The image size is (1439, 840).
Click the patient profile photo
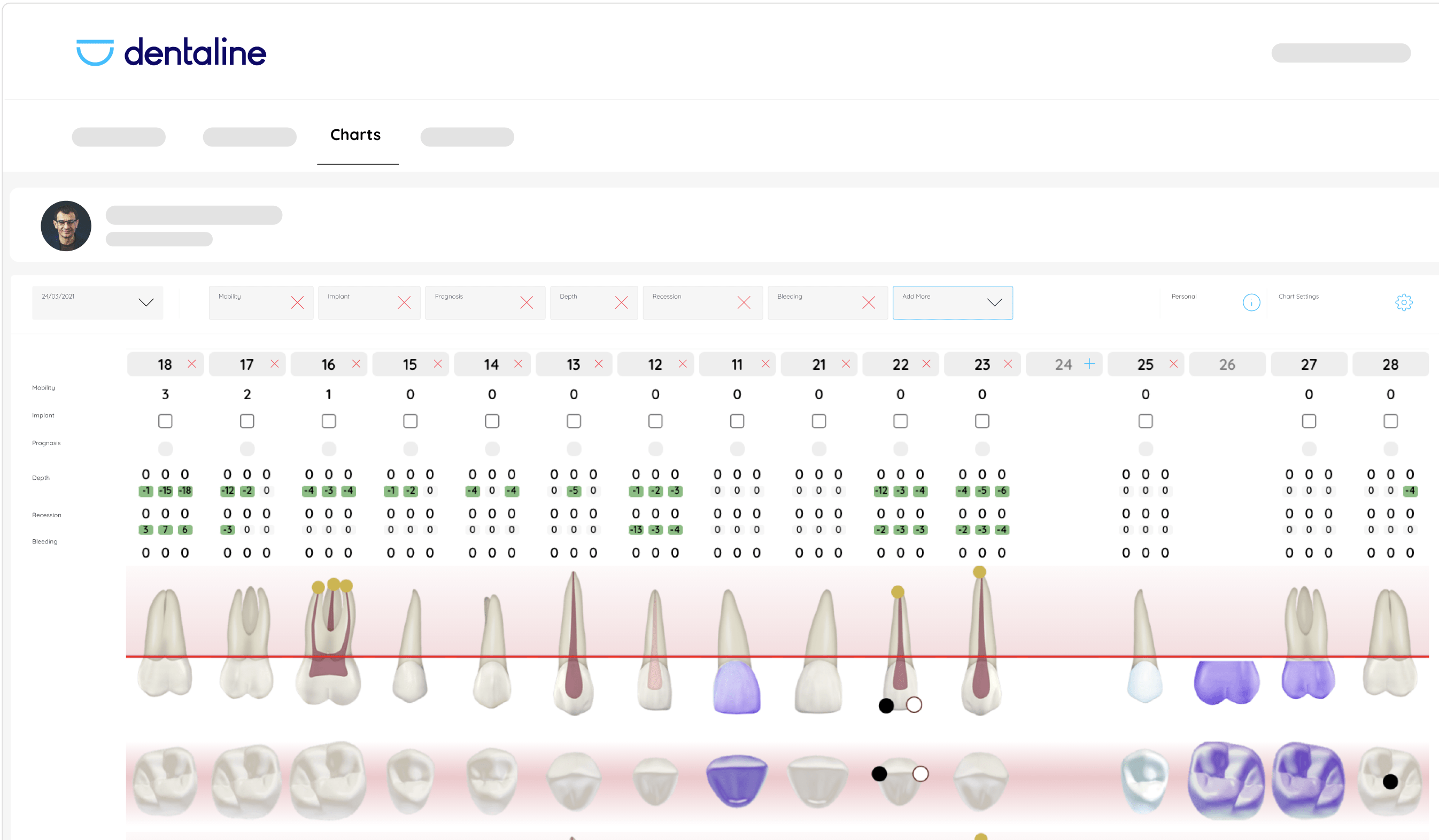[66, 226]
